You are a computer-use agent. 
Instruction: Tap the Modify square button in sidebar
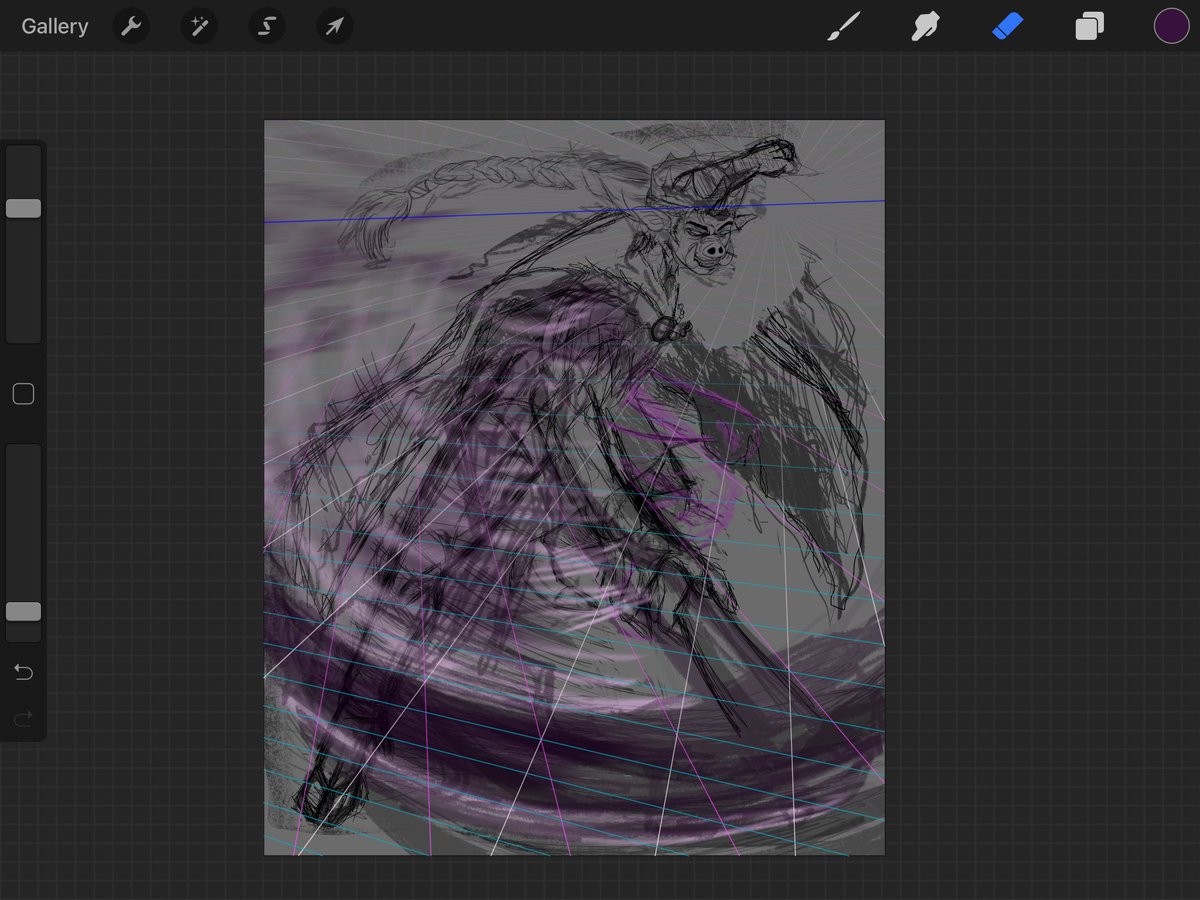coord(23,394)
